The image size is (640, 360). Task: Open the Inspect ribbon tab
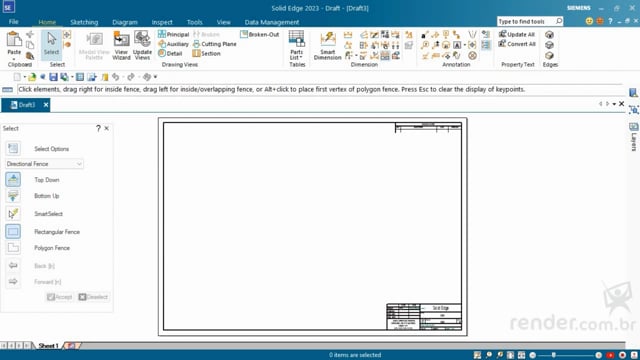pos(162,22)
